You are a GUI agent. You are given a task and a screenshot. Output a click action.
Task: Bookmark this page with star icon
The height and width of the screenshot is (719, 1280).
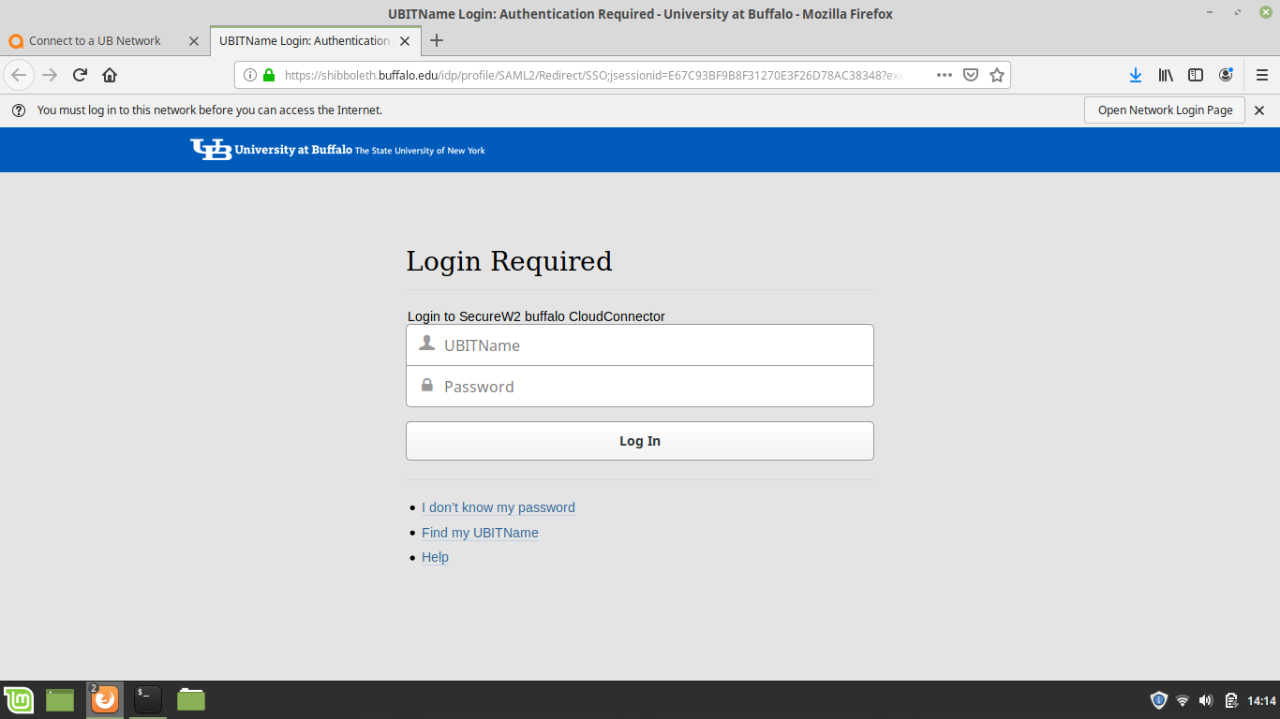coord(997,75)
